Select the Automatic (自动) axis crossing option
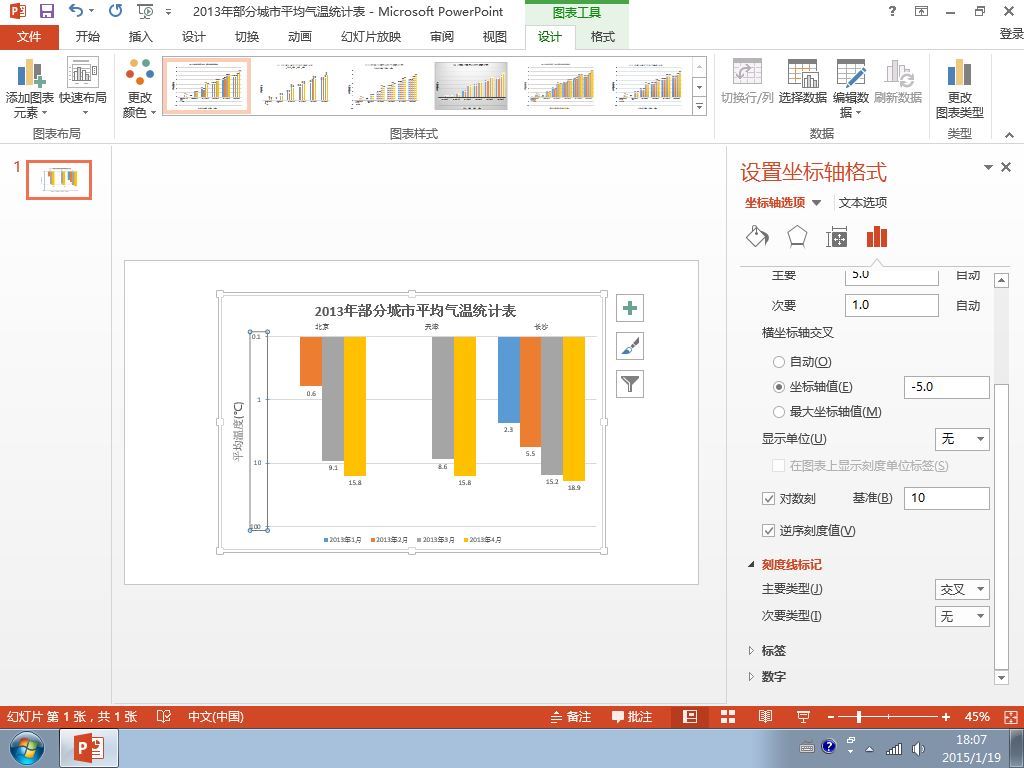The width and height of the screenshot is (1024, 768). pyautogui.click(x=778, y=362)
